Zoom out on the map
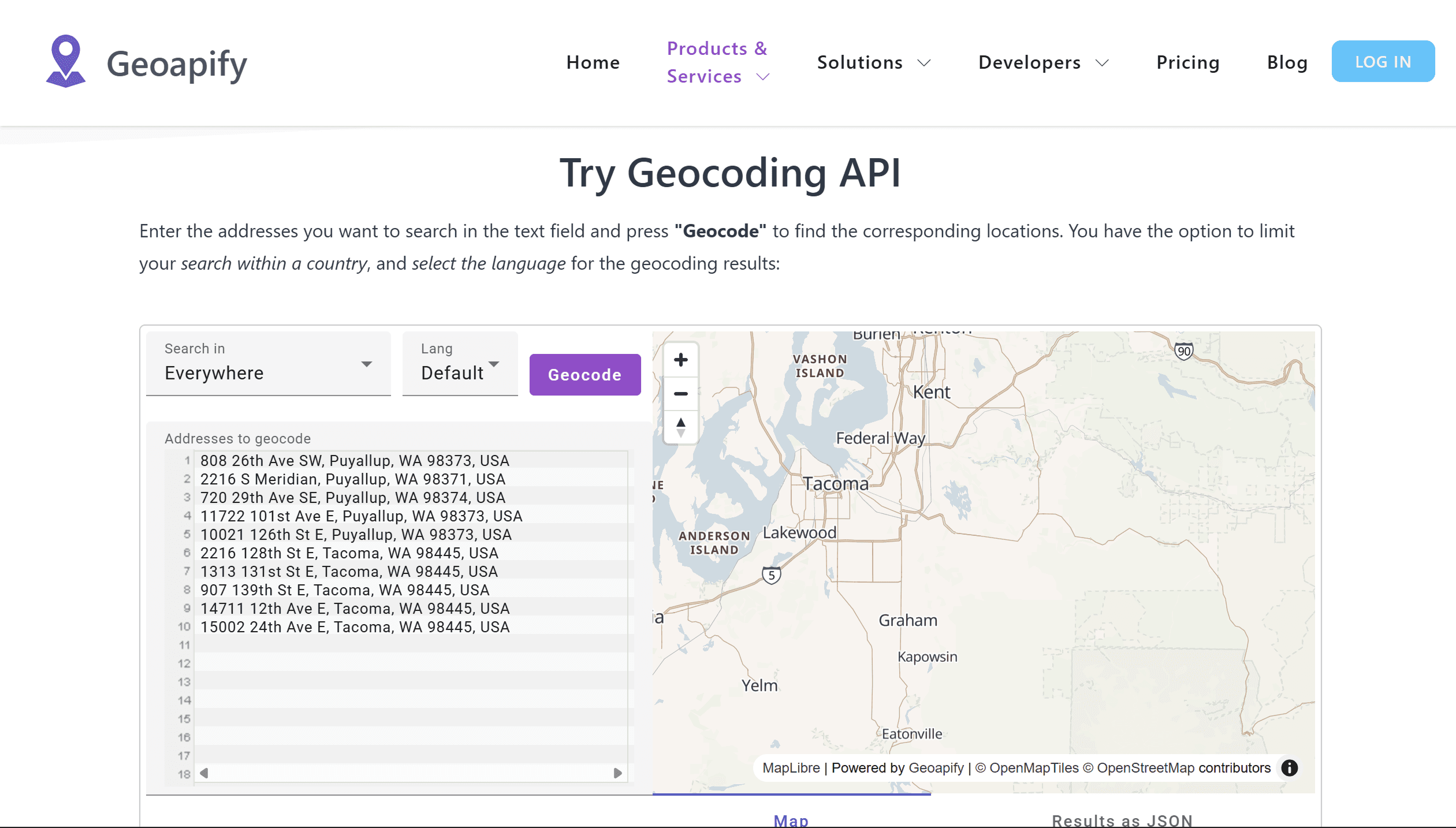Image resolution: width=1456 pixels, height=828 pixels. point(681,394)
